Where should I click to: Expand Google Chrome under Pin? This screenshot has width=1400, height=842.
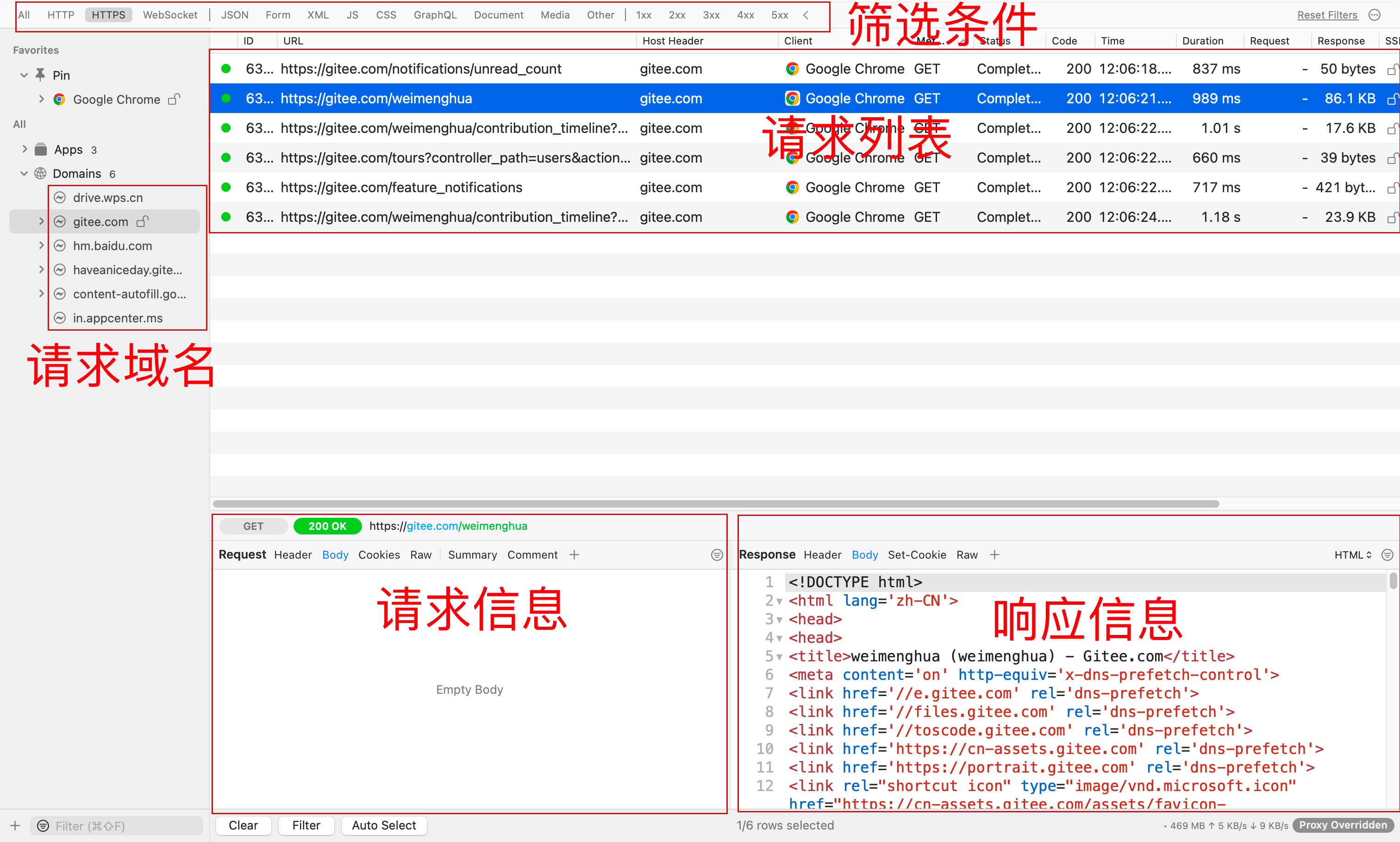point(41,99)
